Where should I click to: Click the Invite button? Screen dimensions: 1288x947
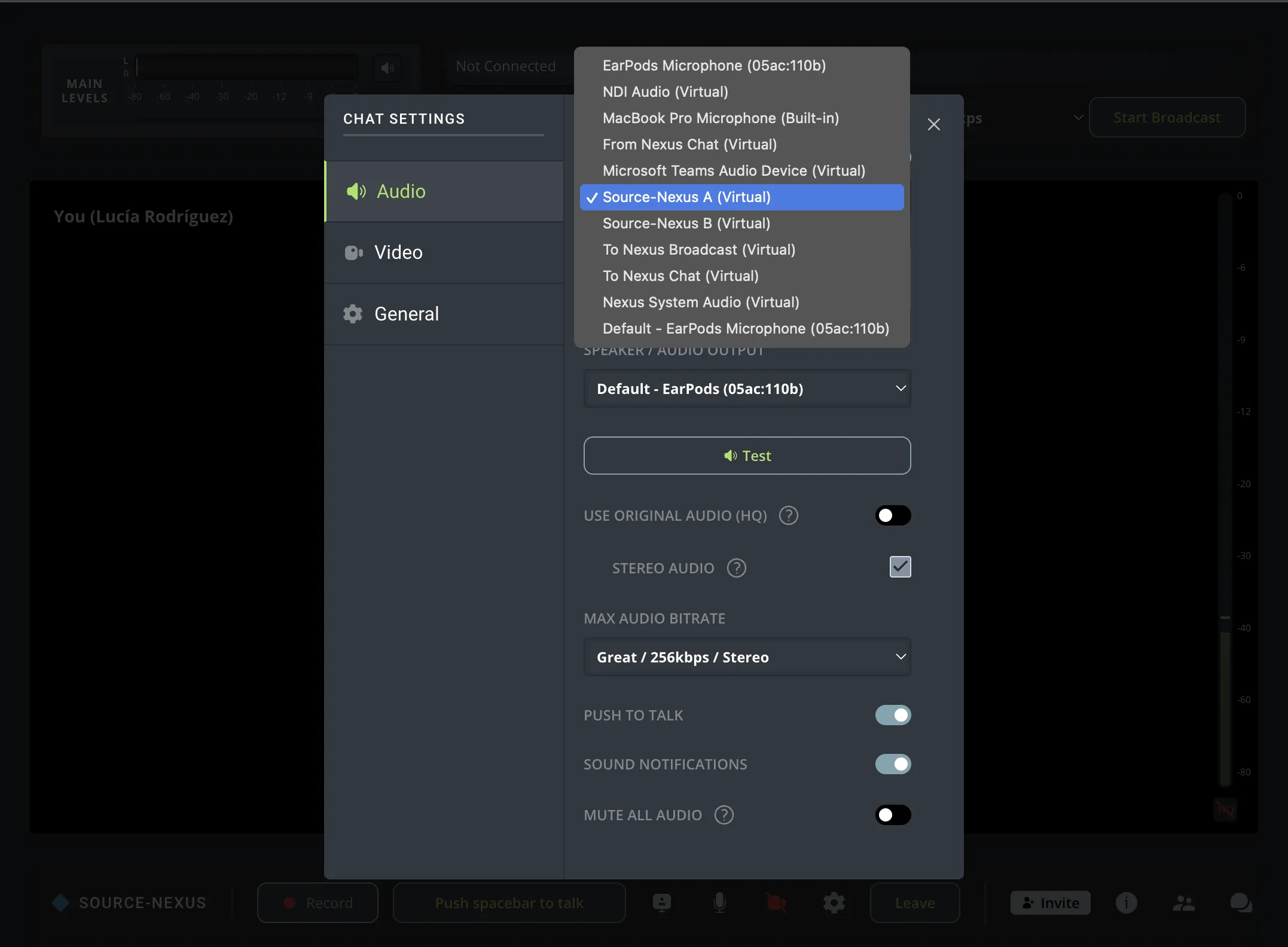1050,903
